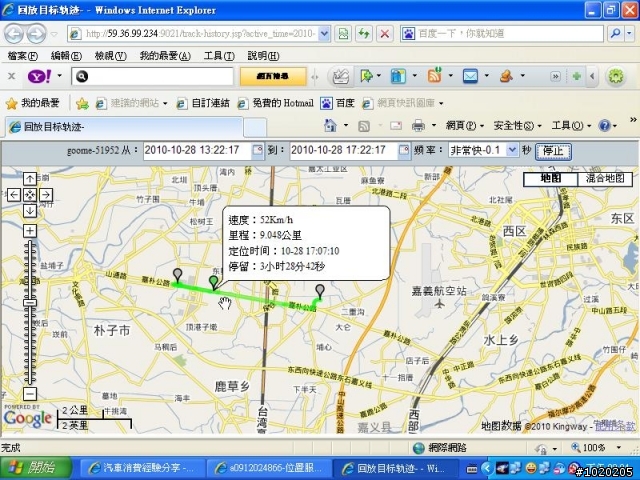Open the 百度 favorites link
Screen dimensions: 640x480
point(338,103)
